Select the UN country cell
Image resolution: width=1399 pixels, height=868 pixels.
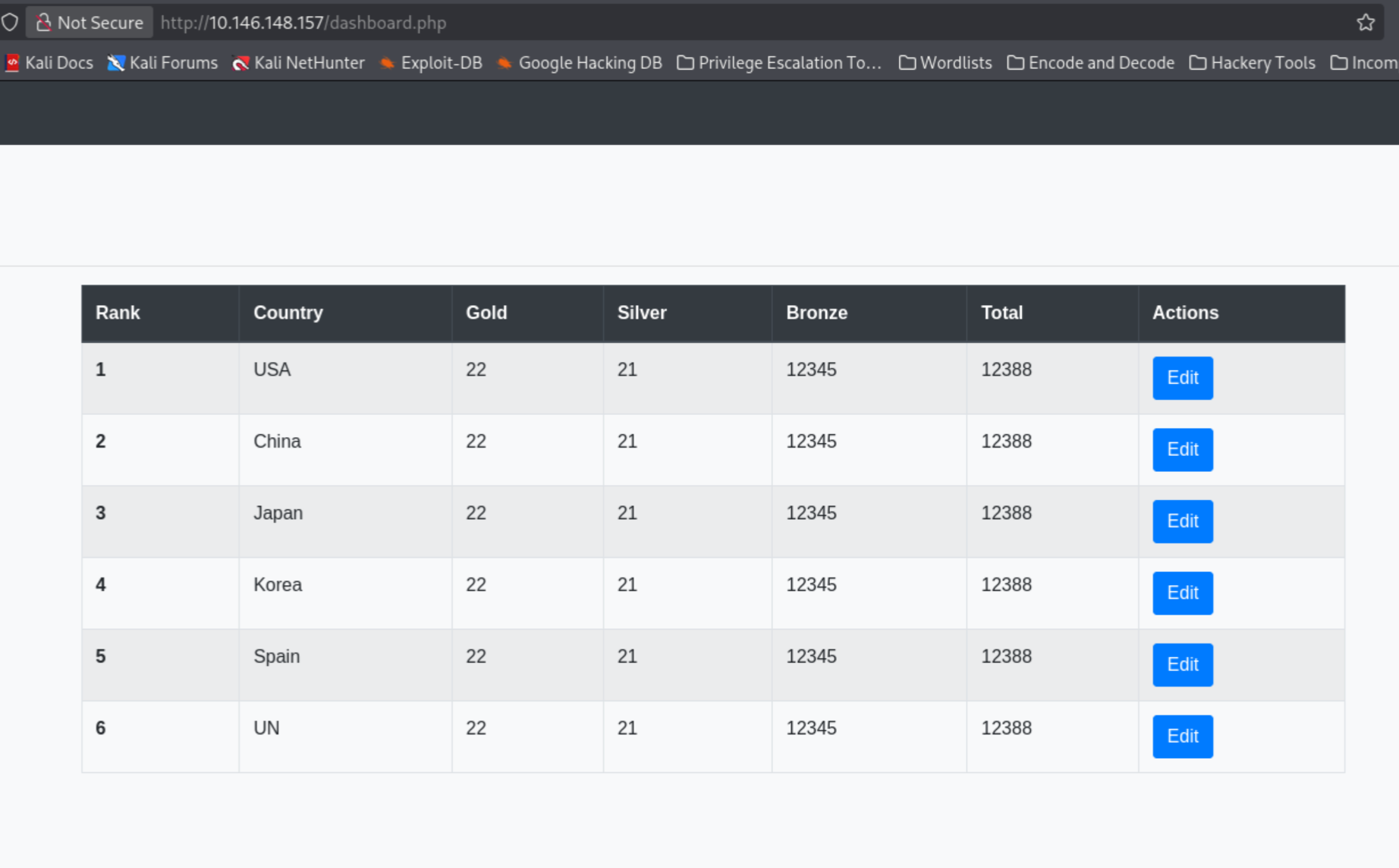(345, 736)
